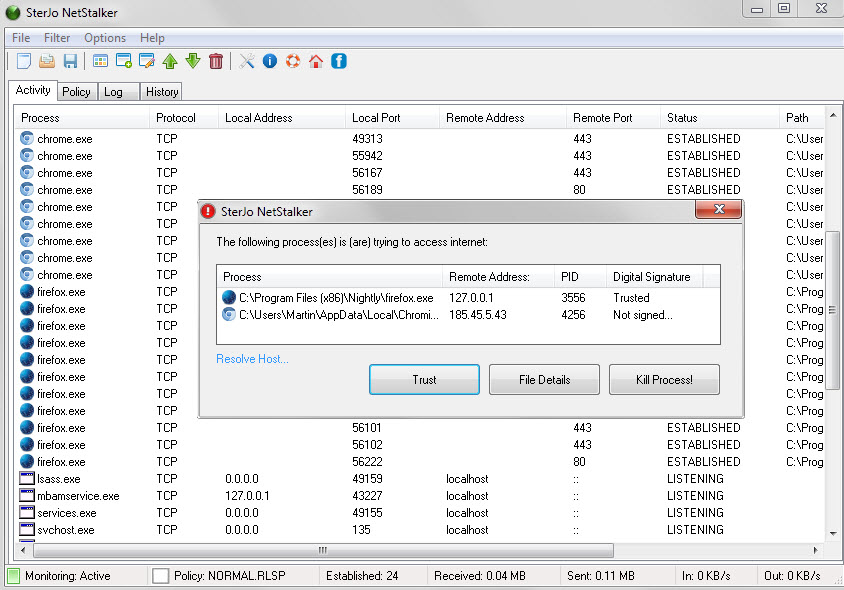Screen dimensions: 844x590
Task: Click the Edit rule pencil icon
Action: pyautogui.click(x=146, y=61)
